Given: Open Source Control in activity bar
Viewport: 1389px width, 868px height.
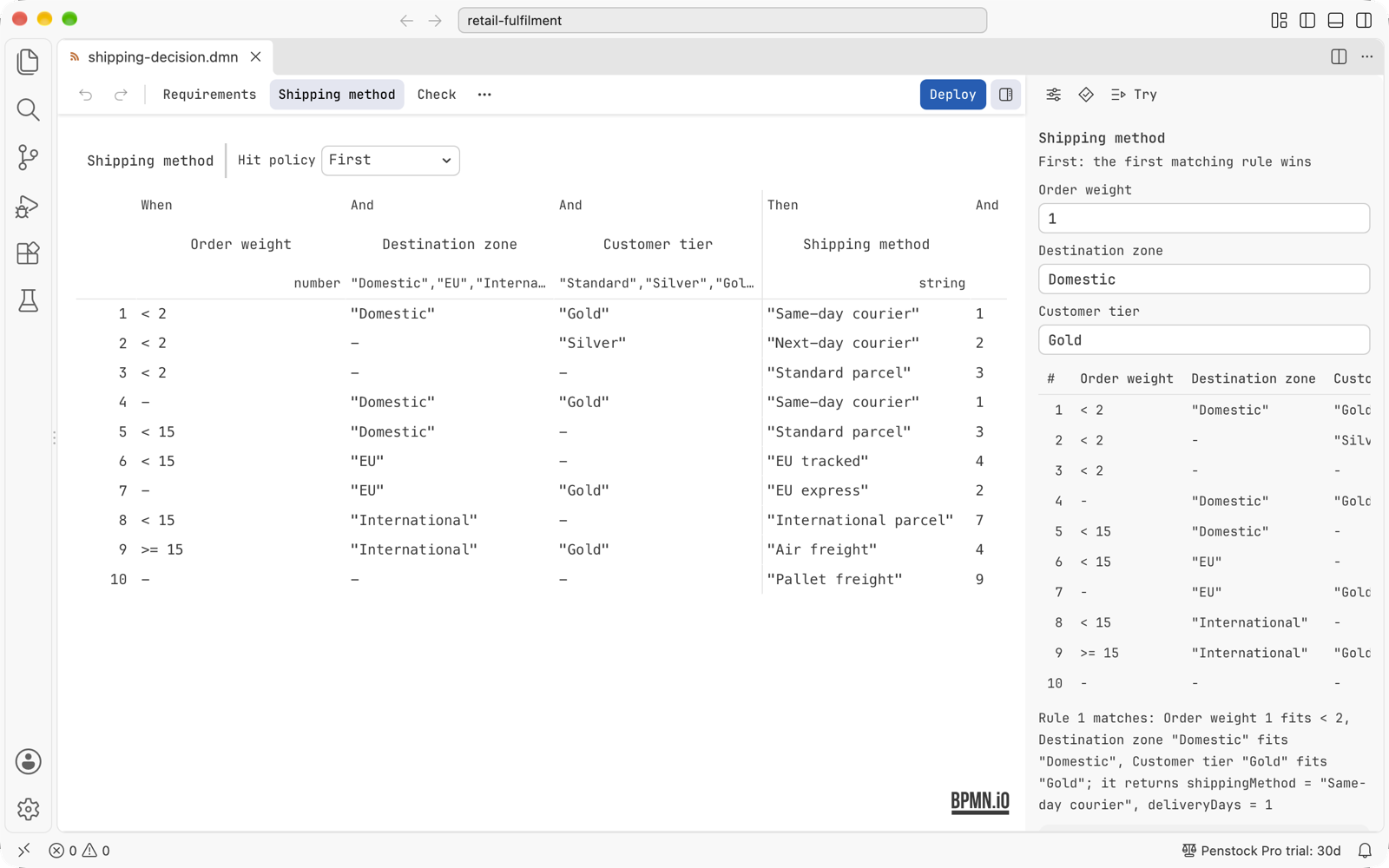Looking at the screenshot, I should tap(28, 157).
